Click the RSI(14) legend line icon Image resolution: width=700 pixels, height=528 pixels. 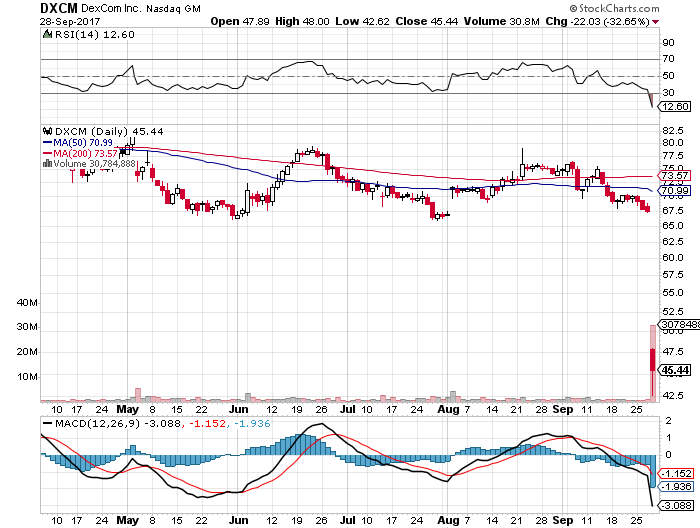[46, 34]
